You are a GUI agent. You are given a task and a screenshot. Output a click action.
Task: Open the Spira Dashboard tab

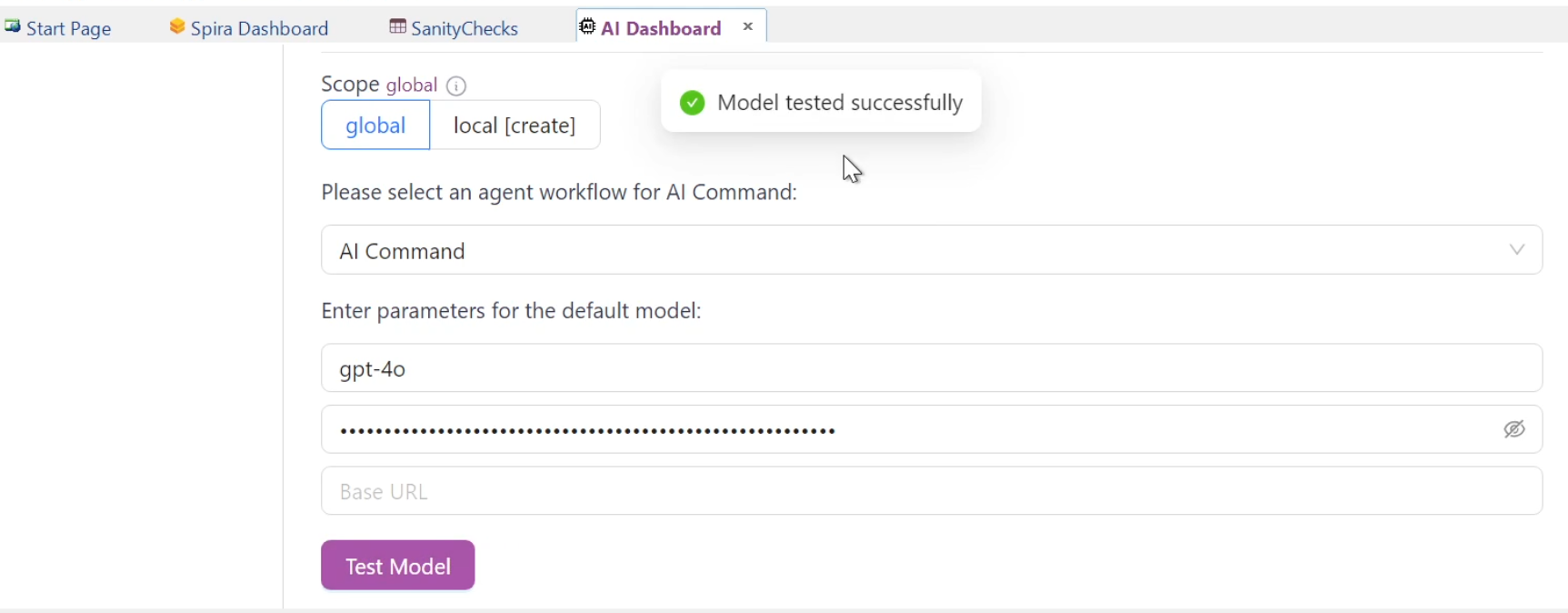pyautogui.click(x=259, y=28)
